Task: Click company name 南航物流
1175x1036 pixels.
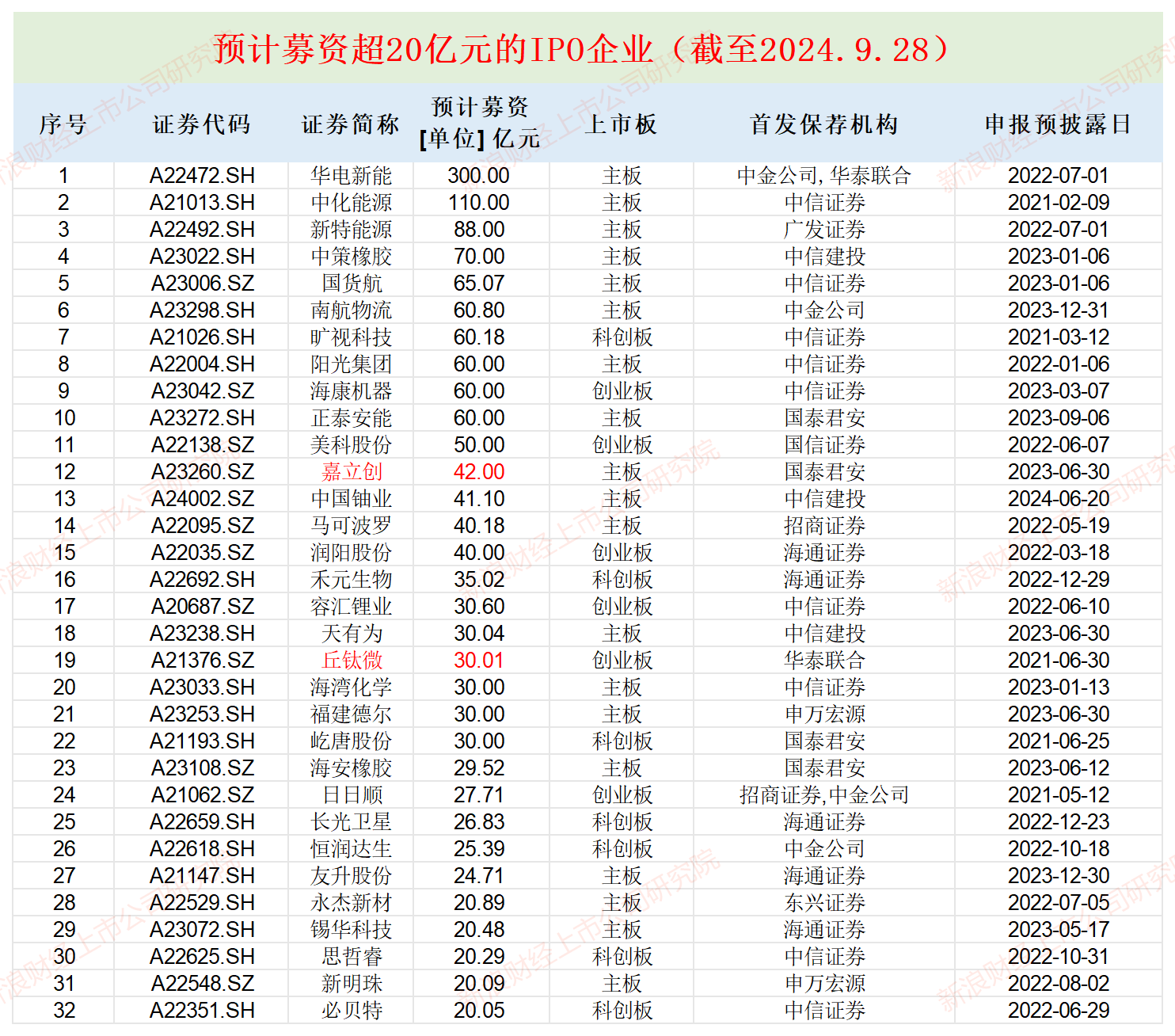Action: (351, 310)
